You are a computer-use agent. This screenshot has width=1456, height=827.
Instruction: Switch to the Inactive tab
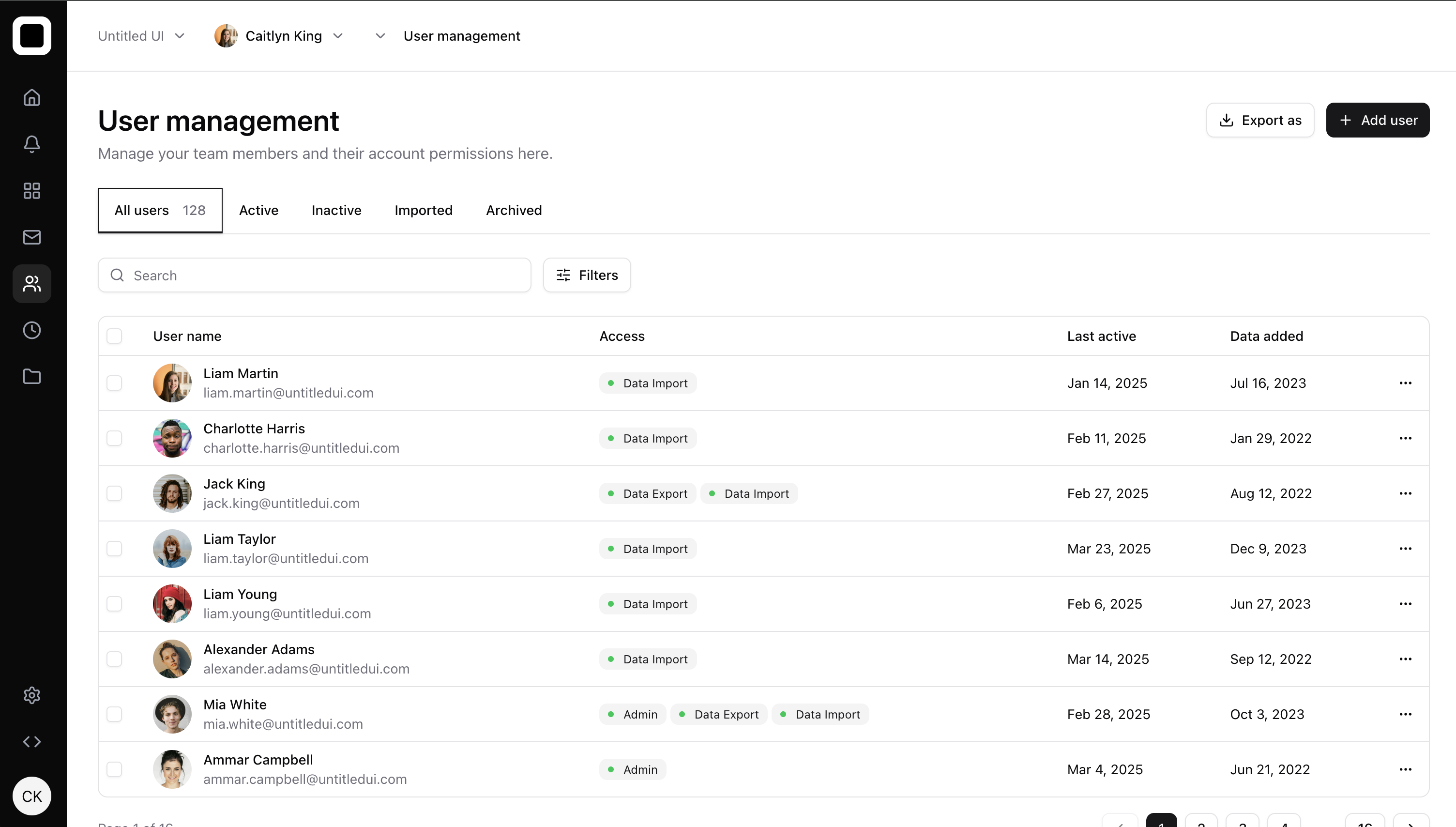336,210
